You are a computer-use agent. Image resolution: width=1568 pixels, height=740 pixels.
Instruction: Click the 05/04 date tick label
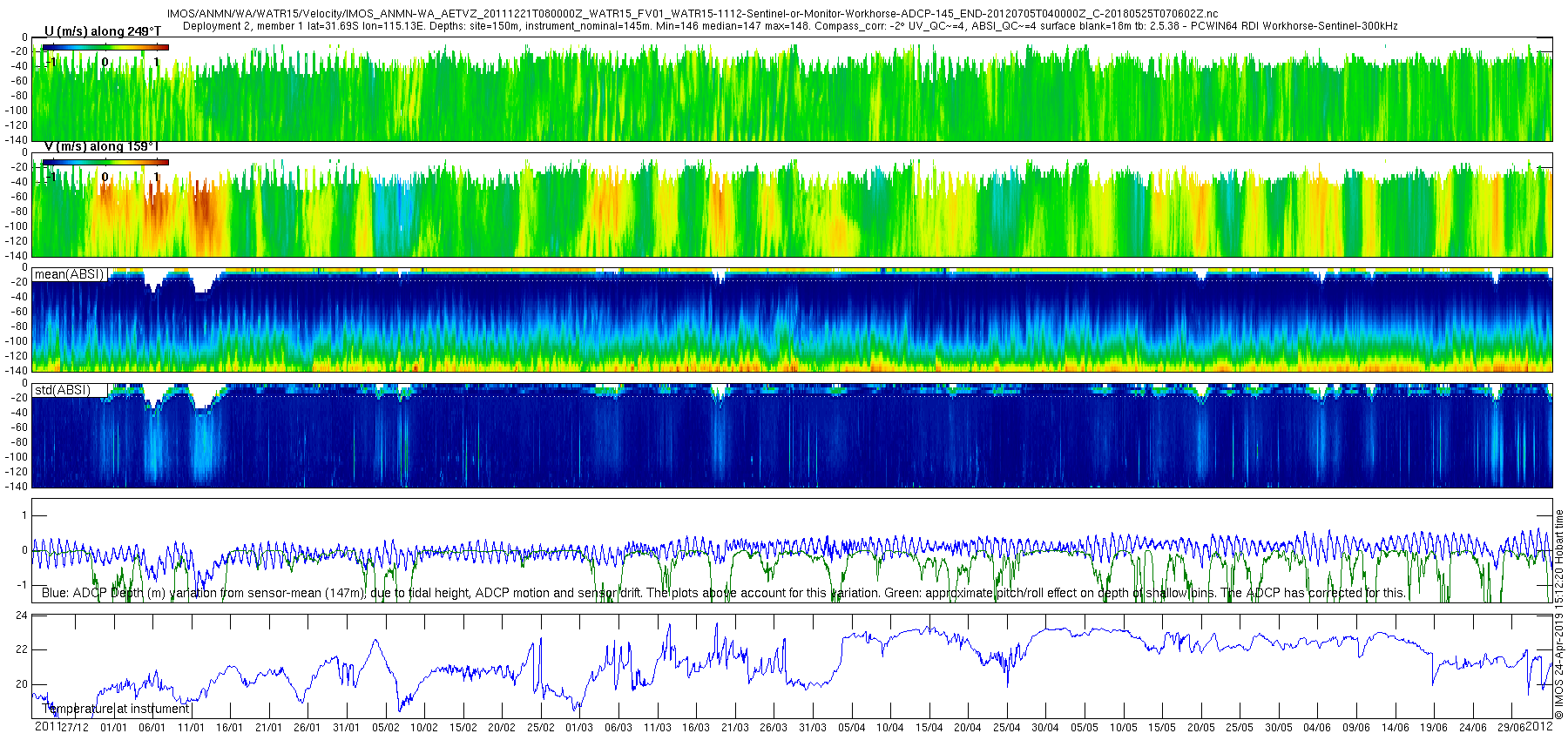pyautogui.click(x=851, y=728)
